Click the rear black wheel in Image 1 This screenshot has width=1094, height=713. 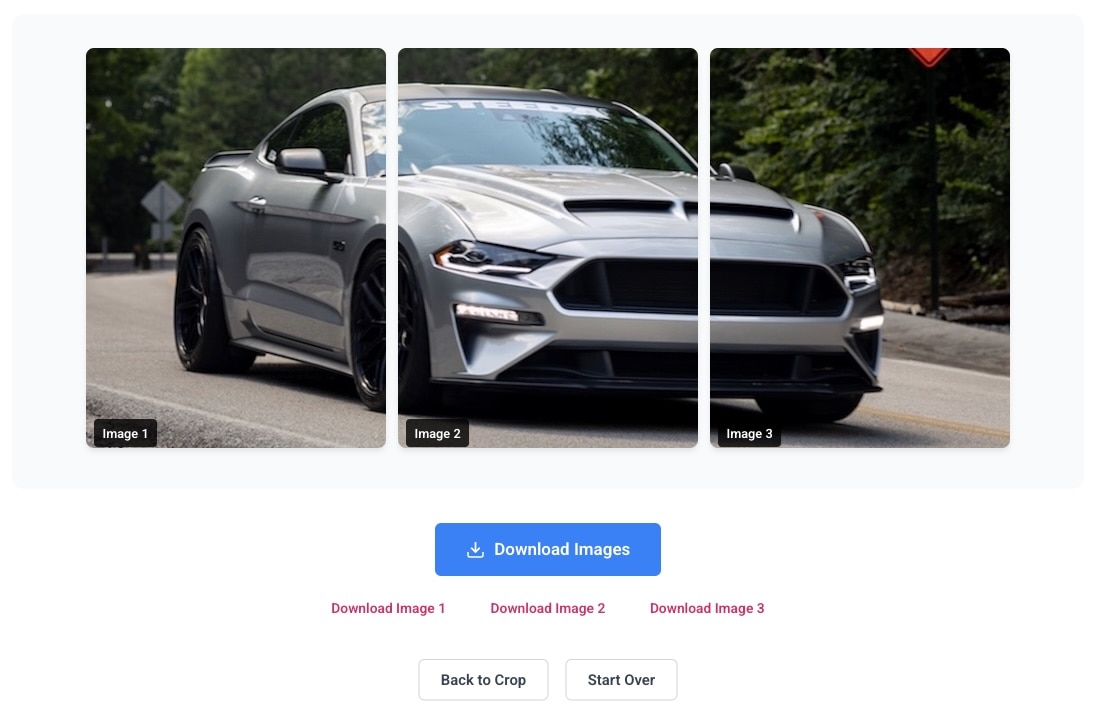click(202, 300)
